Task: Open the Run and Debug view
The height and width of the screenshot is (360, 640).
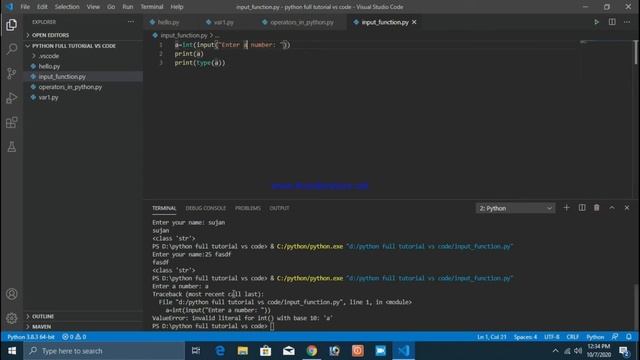Action: 11,98
